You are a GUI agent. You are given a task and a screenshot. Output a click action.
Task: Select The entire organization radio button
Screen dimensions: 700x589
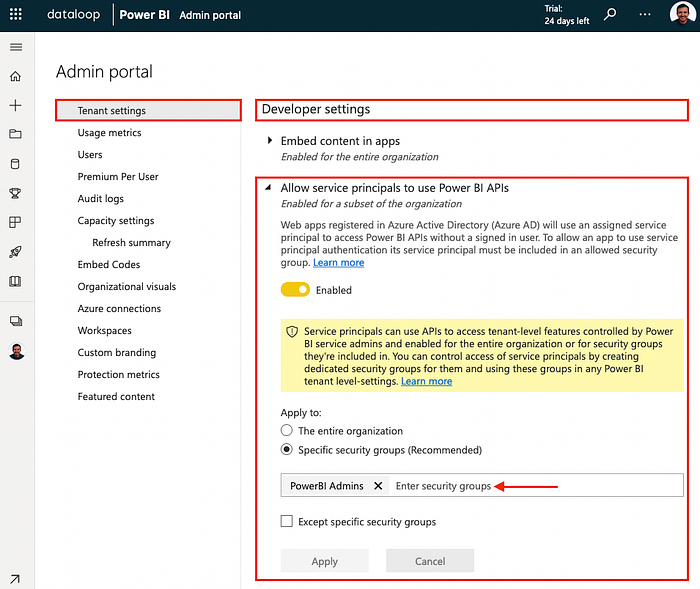pos(287,430)
